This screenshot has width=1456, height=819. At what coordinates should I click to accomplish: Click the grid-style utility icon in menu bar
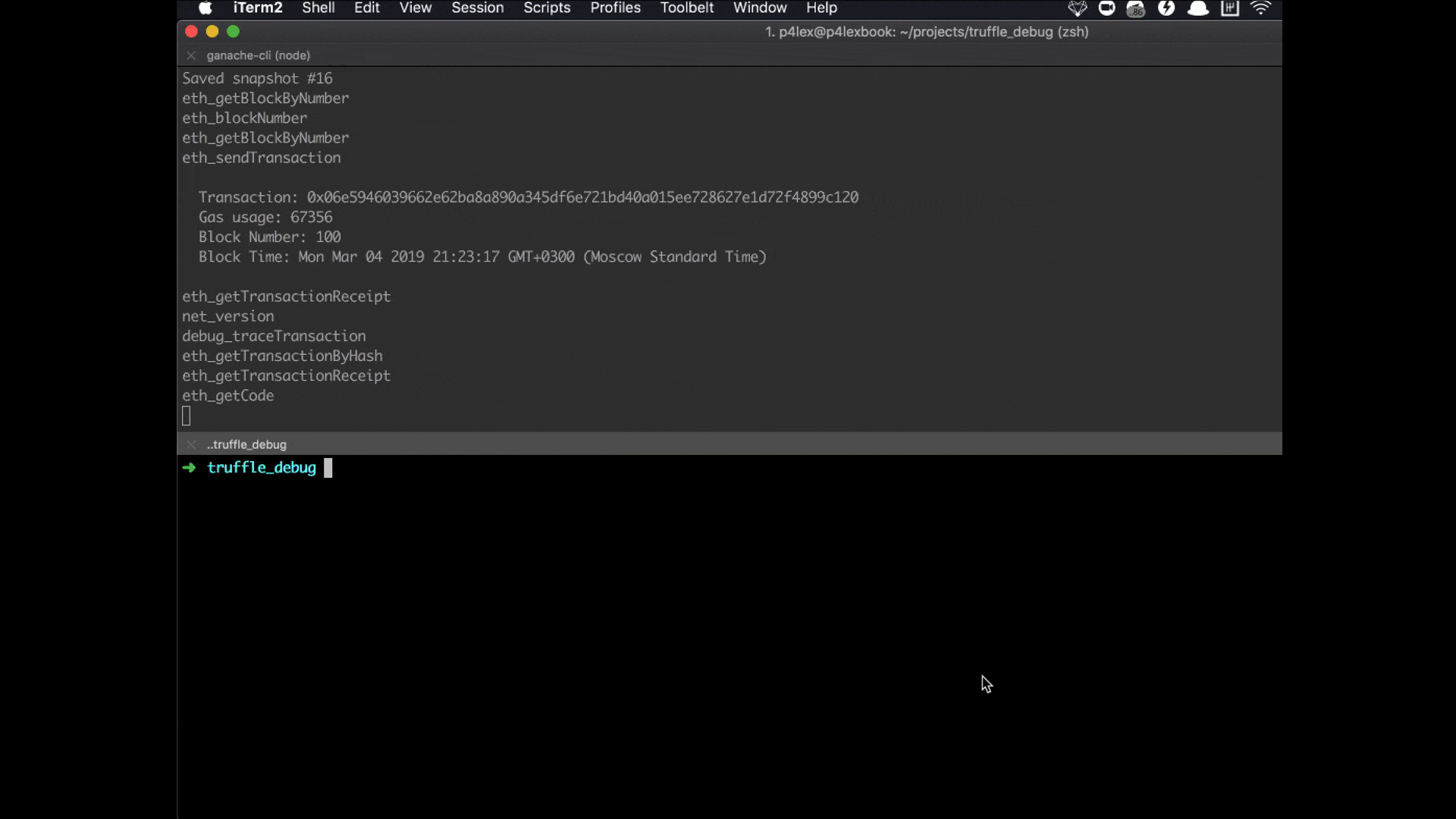pos(1229,8)
